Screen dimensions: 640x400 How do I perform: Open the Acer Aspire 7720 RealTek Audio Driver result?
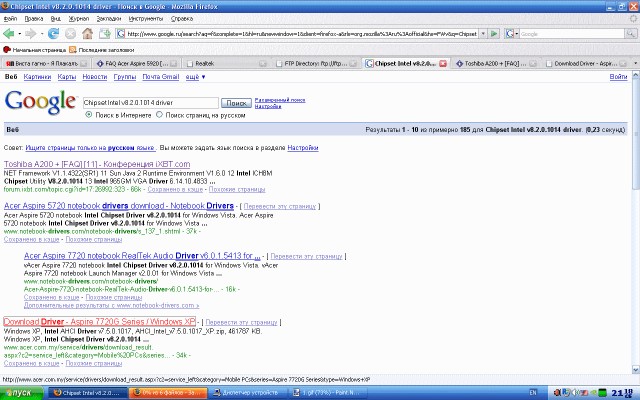pos(142,256)
